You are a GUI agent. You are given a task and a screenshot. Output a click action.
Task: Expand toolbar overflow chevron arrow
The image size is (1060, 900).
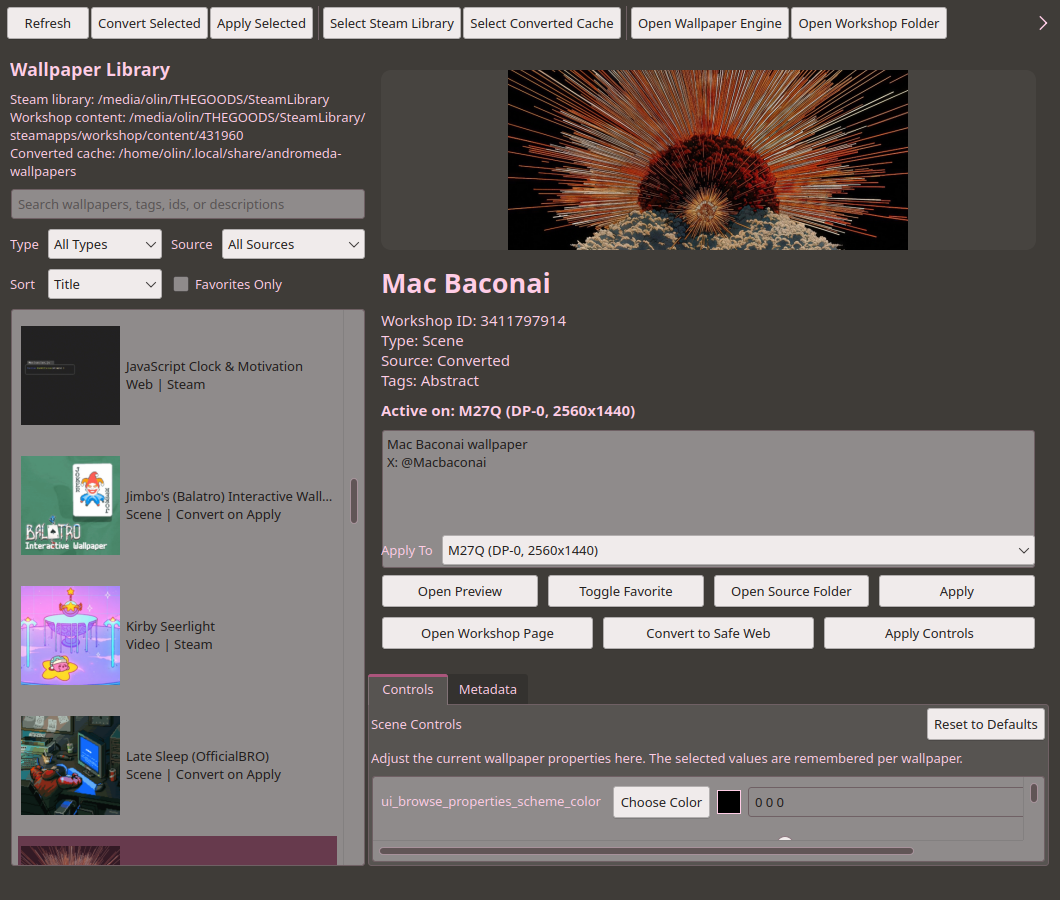point(1043,23)
